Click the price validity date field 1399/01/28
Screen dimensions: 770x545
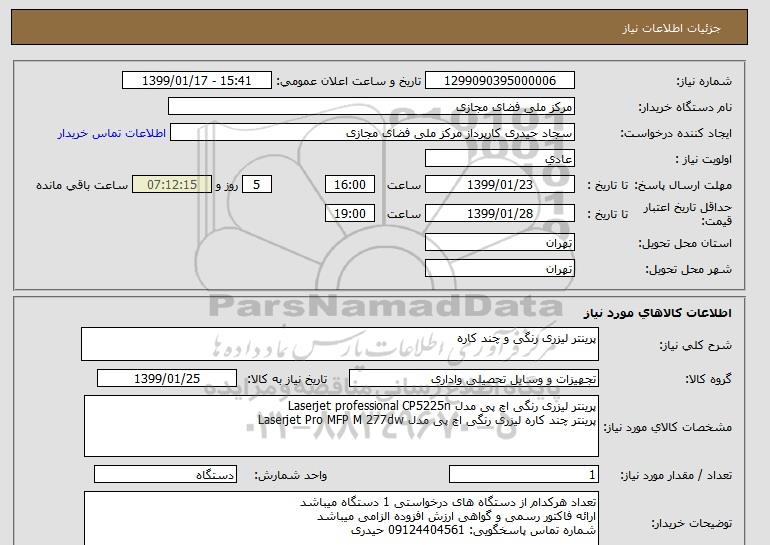[x=499, y=213]
